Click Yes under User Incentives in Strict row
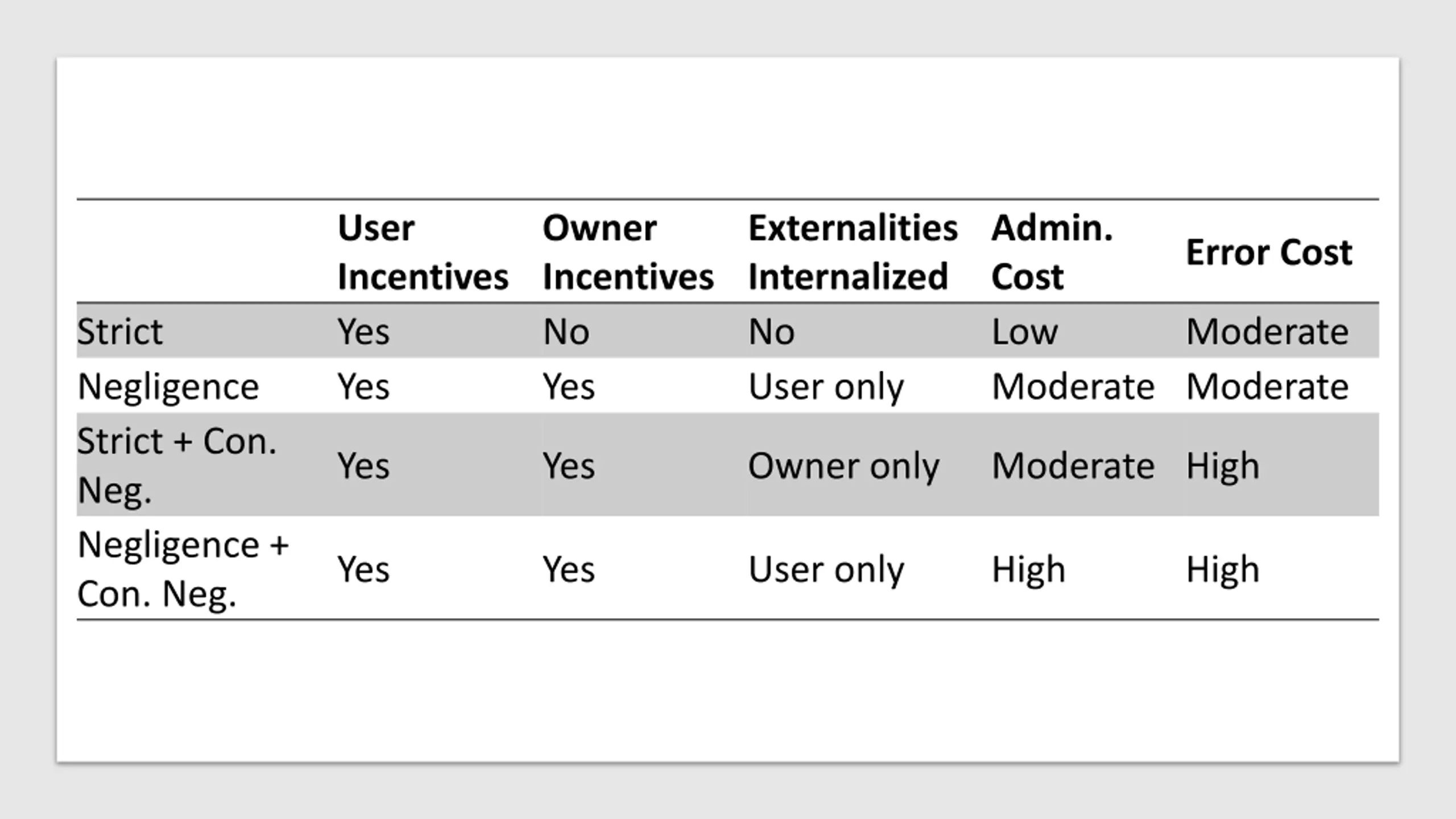This screenshot has width=1456, height=819. tap(363, 331)
